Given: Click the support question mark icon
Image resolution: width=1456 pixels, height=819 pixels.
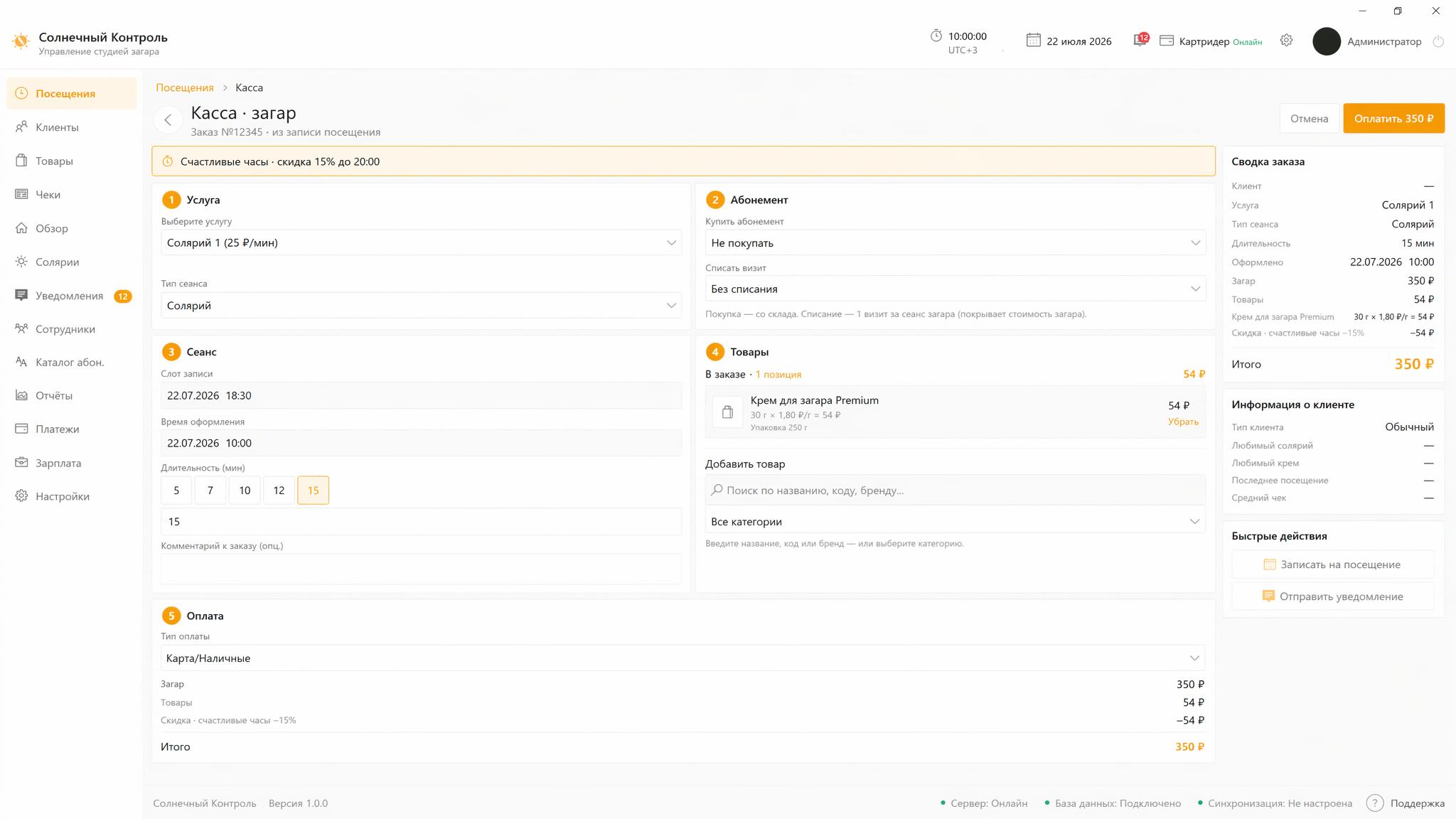Looking at the screenshot, I should (x=1375, y=803).
